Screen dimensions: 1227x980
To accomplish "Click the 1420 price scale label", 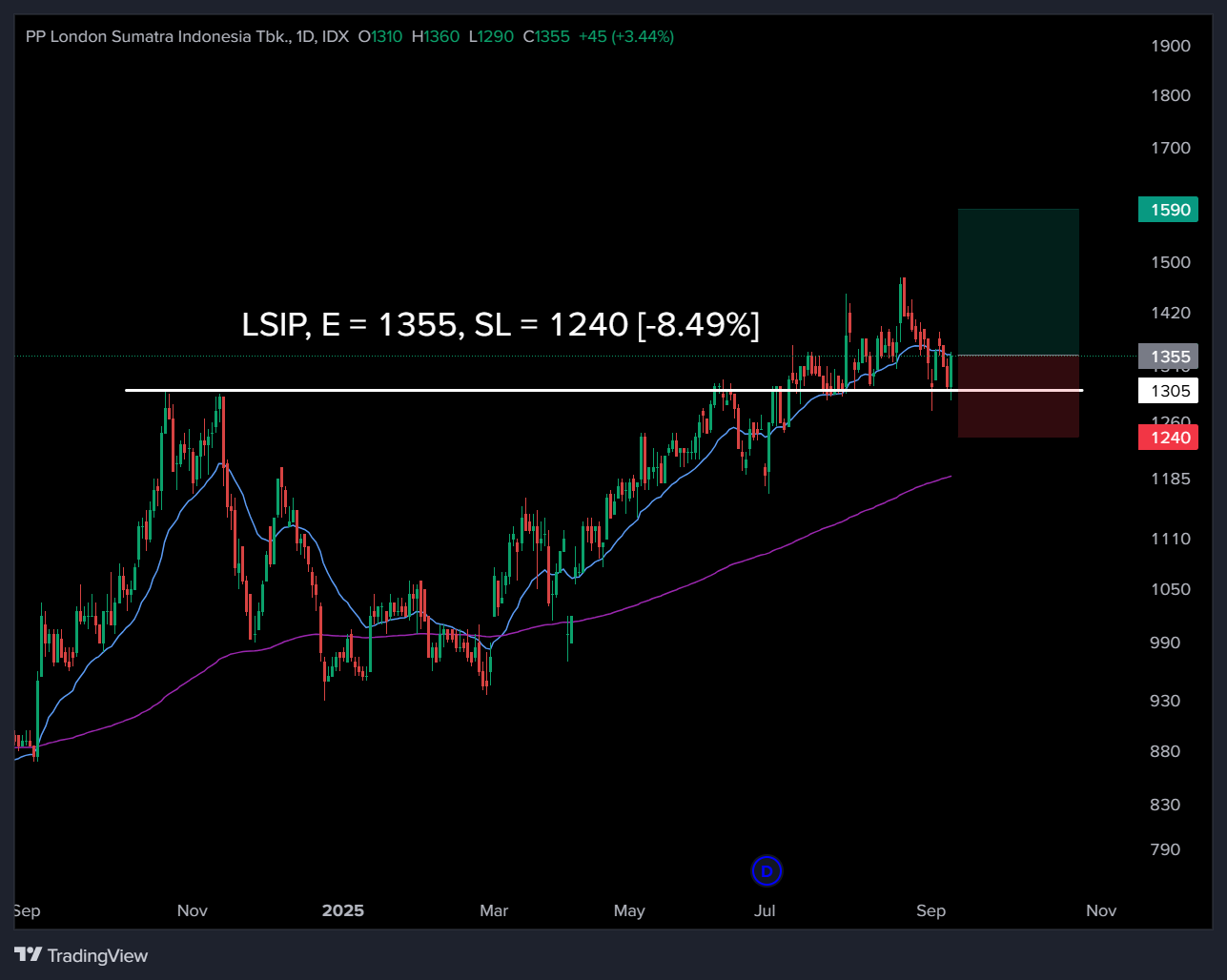I will (1171, 313).
